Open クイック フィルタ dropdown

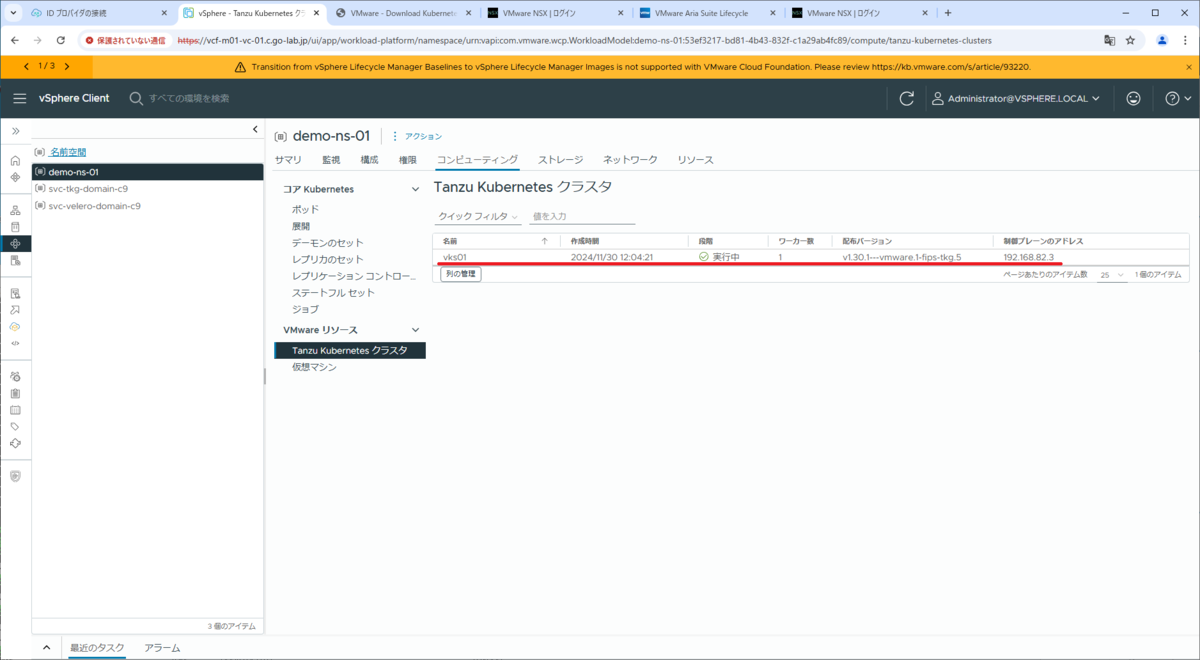(478, 216)
